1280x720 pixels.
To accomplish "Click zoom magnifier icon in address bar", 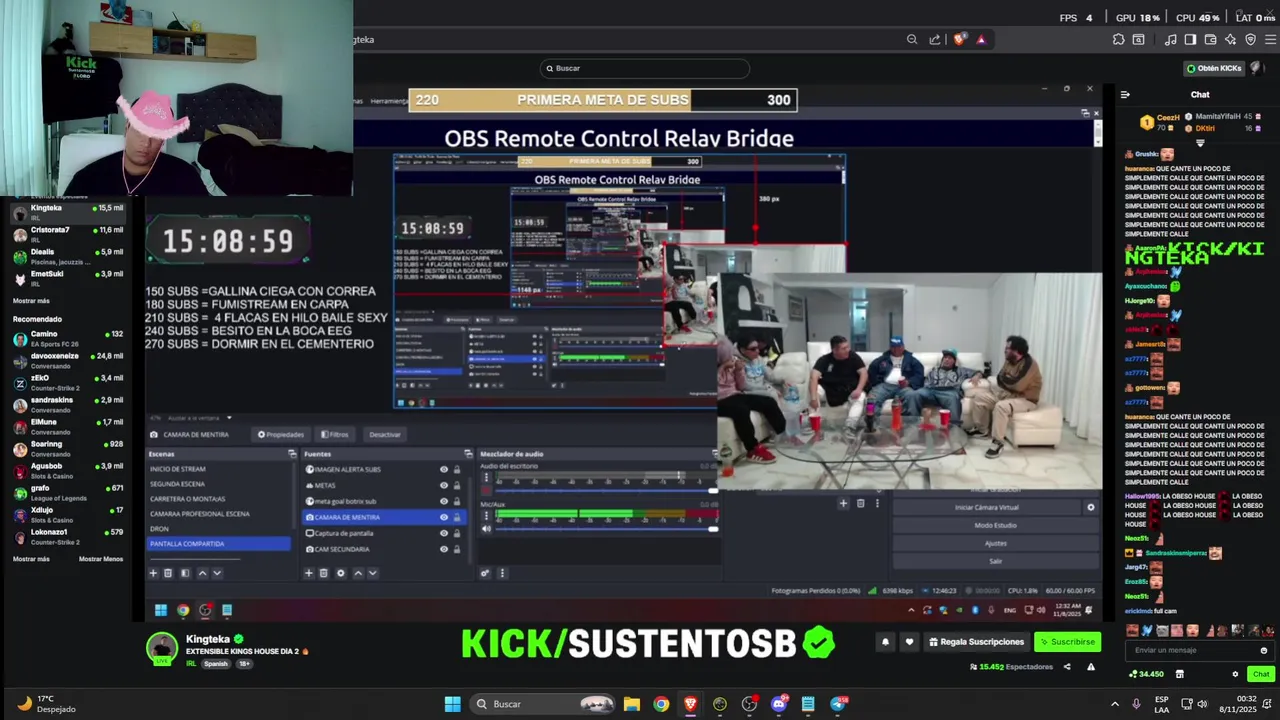I will pyautogui.click(x=912, y=40).
